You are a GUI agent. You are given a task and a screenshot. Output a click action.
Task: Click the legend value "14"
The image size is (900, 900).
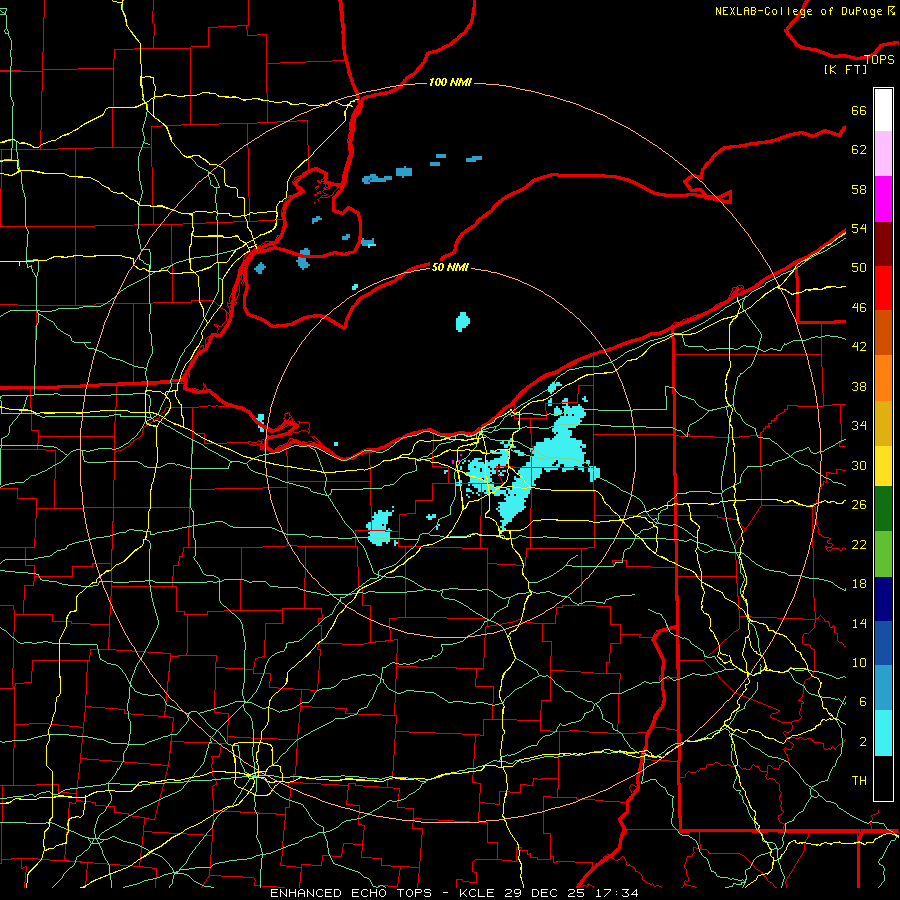[x=859, y=623]
